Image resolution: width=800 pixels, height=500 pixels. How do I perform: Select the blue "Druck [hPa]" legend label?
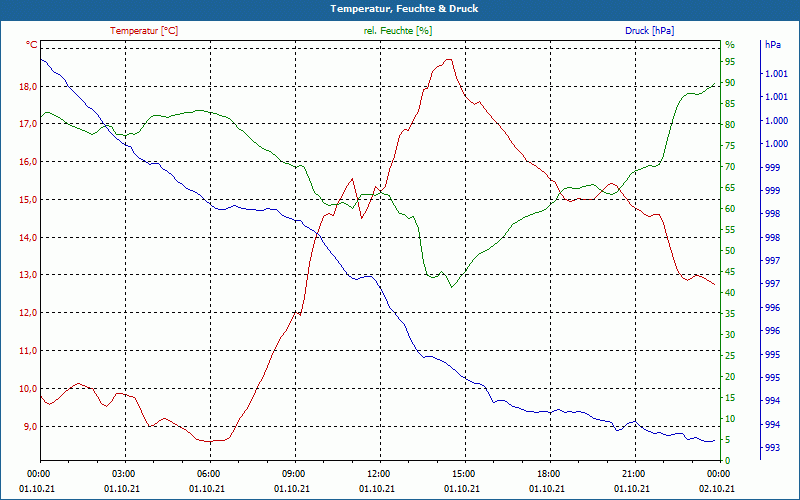click(x=649, y=31)
